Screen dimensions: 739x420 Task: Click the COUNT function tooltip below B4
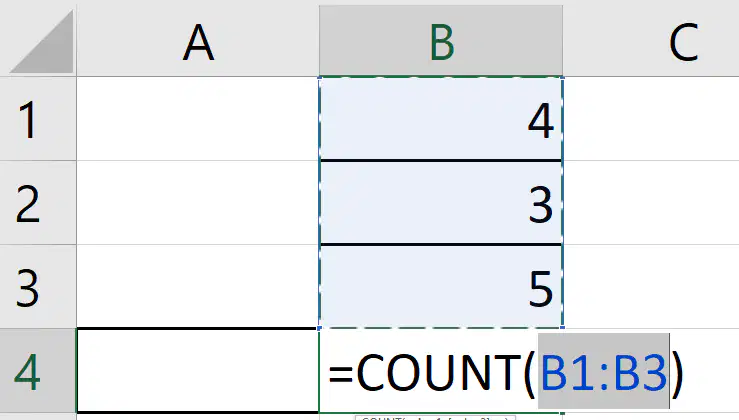[x=435, y=418]
